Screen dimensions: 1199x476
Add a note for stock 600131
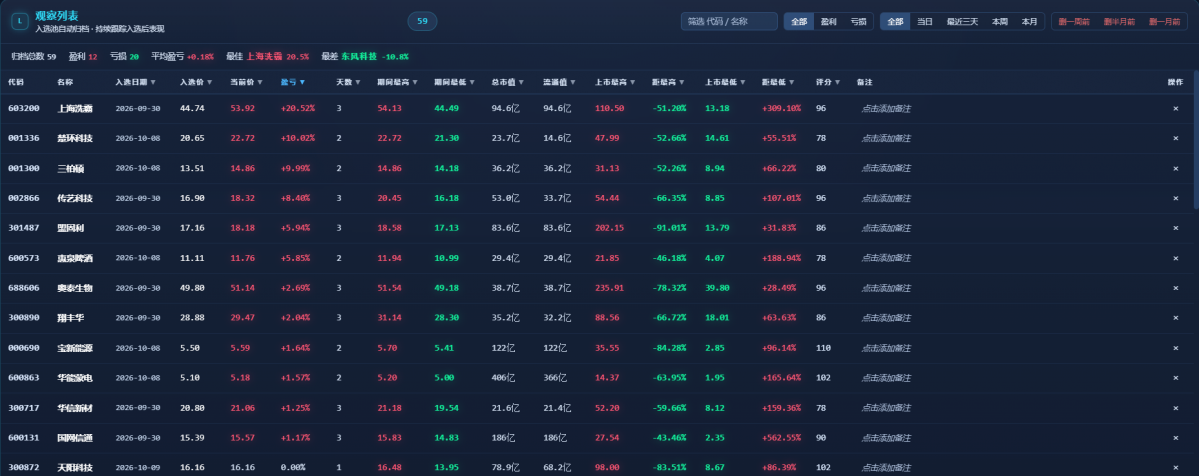886,438
